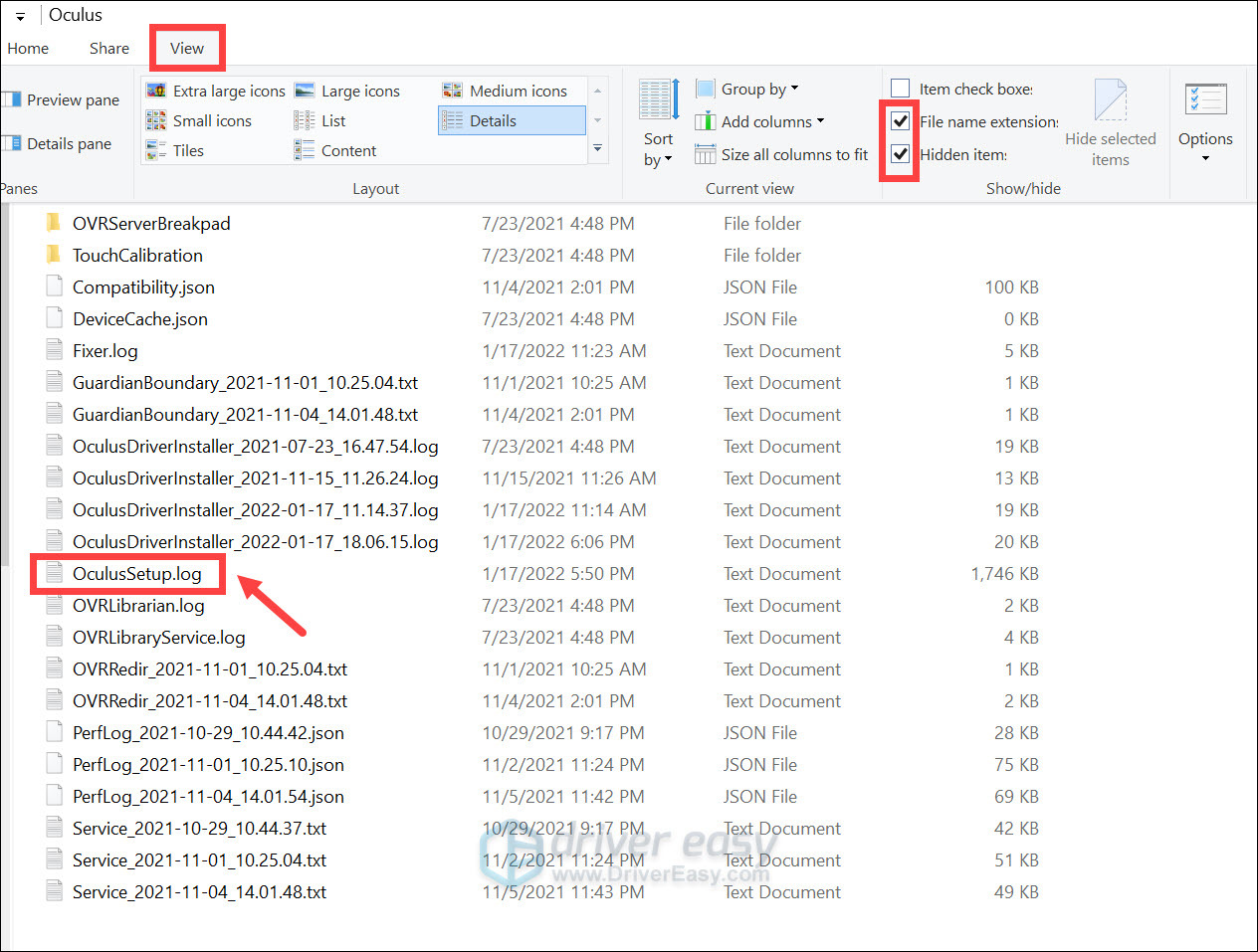
Task: Open the Options dropdown arrow
Action: pyautogui.click(x=1205, y=159)
